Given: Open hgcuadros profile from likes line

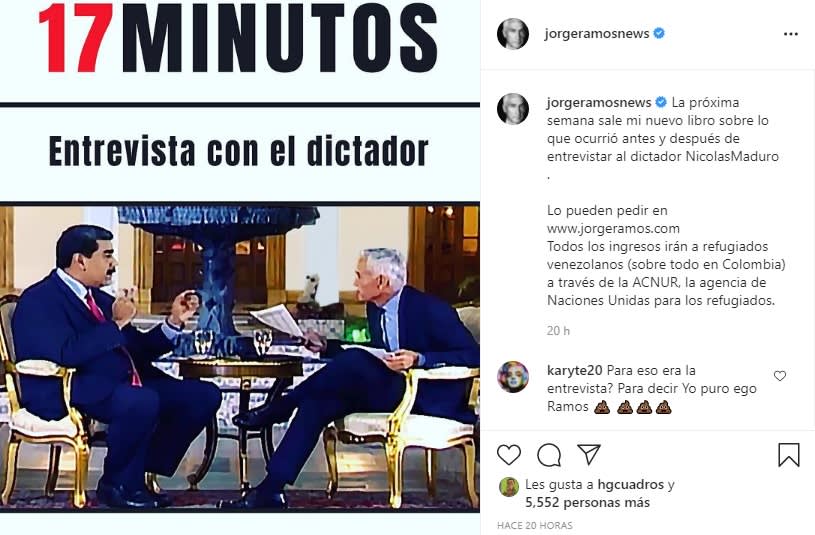Looking at the screenshot, I should 630,485.
